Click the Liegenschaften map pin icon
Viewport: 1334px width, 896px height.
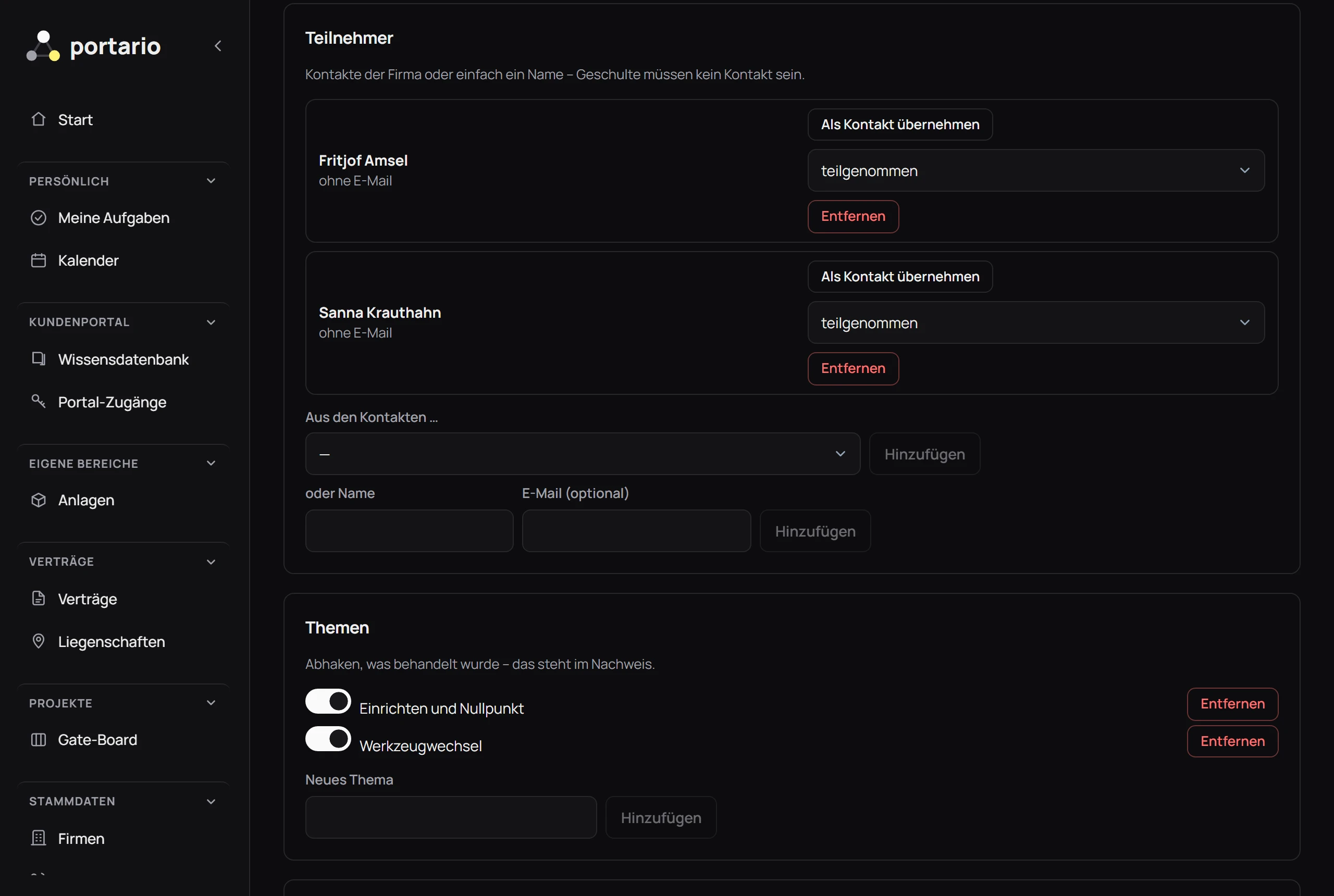pos(38,641)
